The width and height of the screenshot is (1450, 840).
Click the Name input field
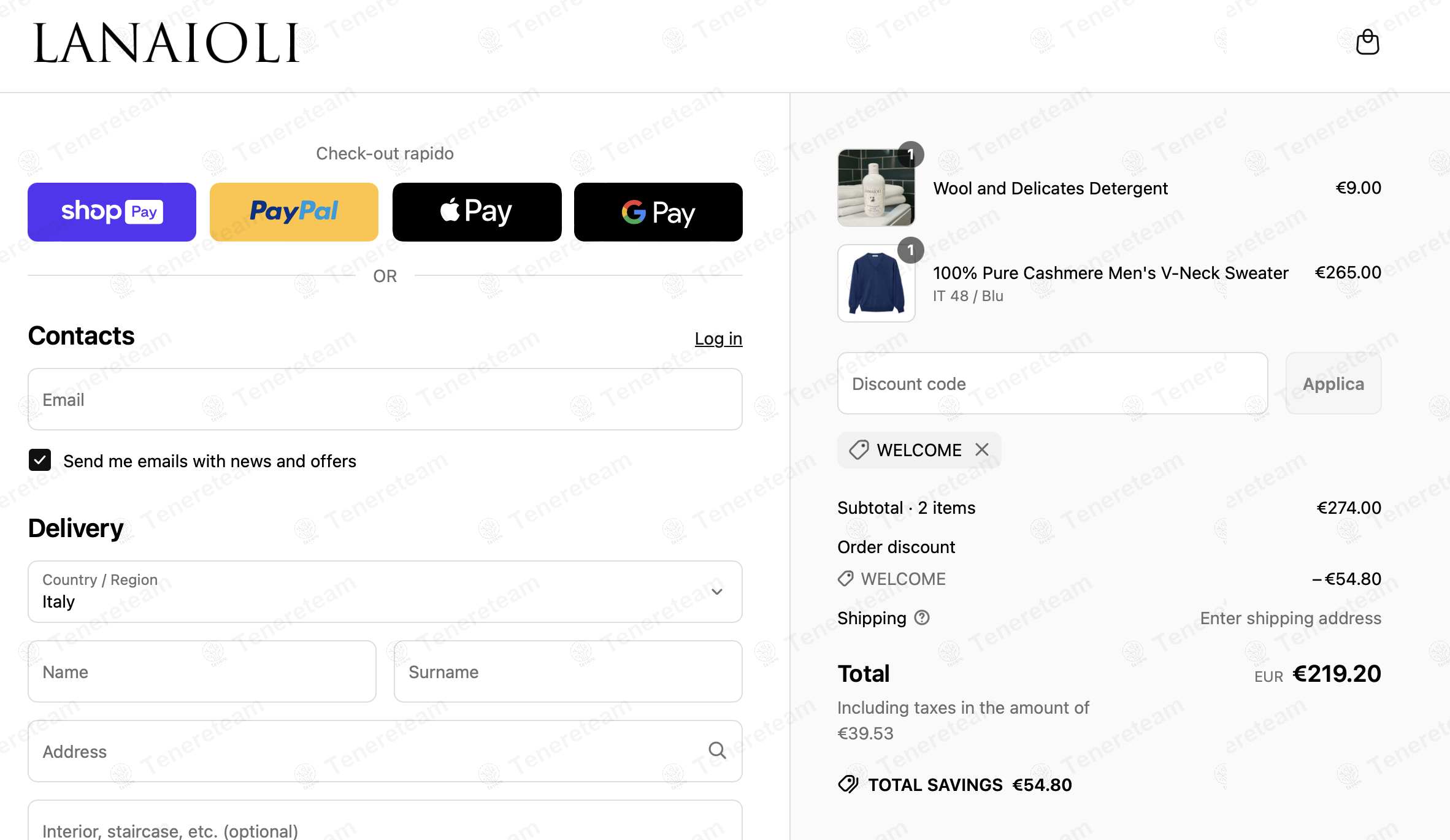(x=202, y=671)
